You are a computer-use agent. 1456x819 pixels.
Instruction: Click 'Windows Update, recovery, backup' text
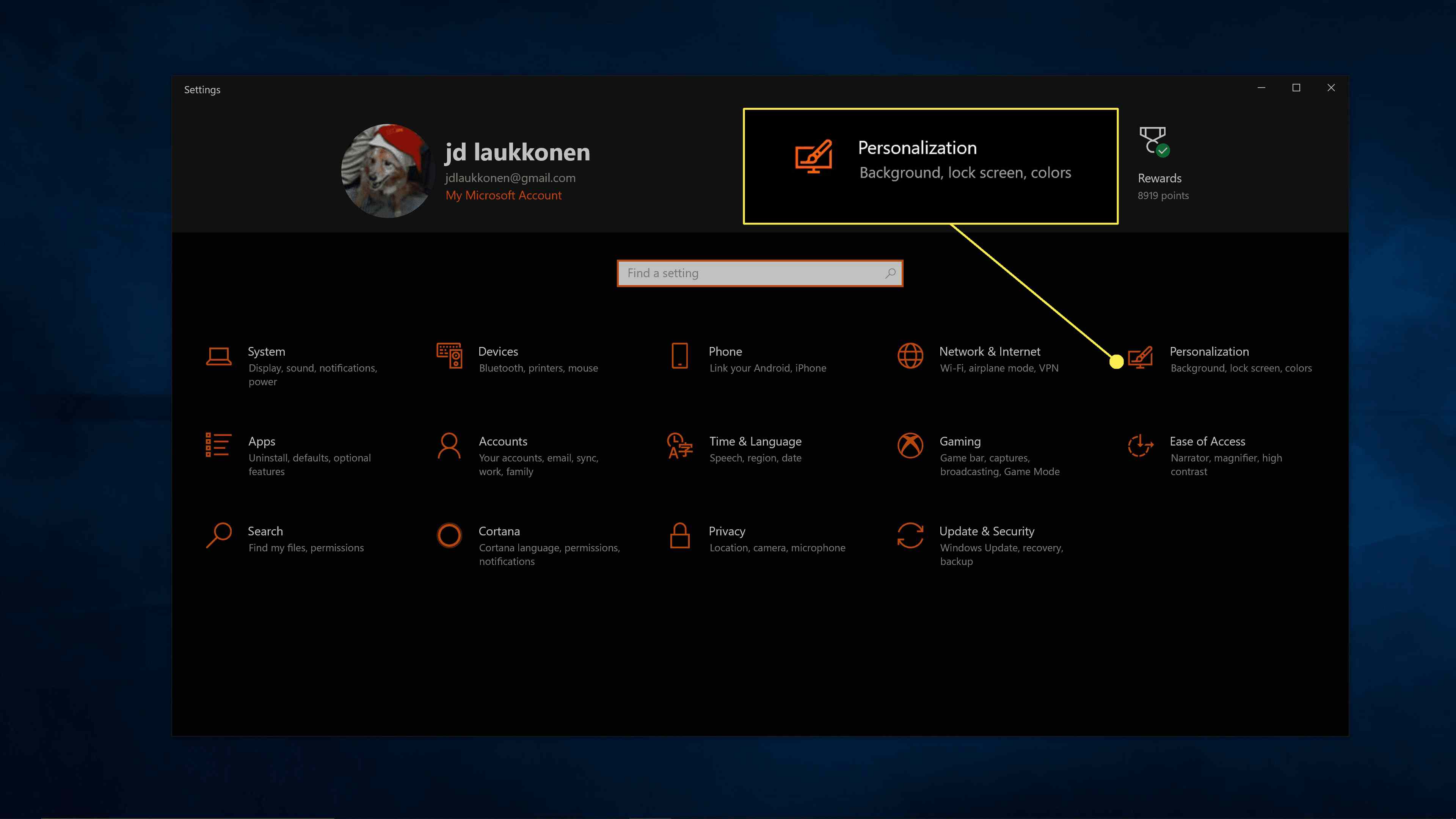1001,554
